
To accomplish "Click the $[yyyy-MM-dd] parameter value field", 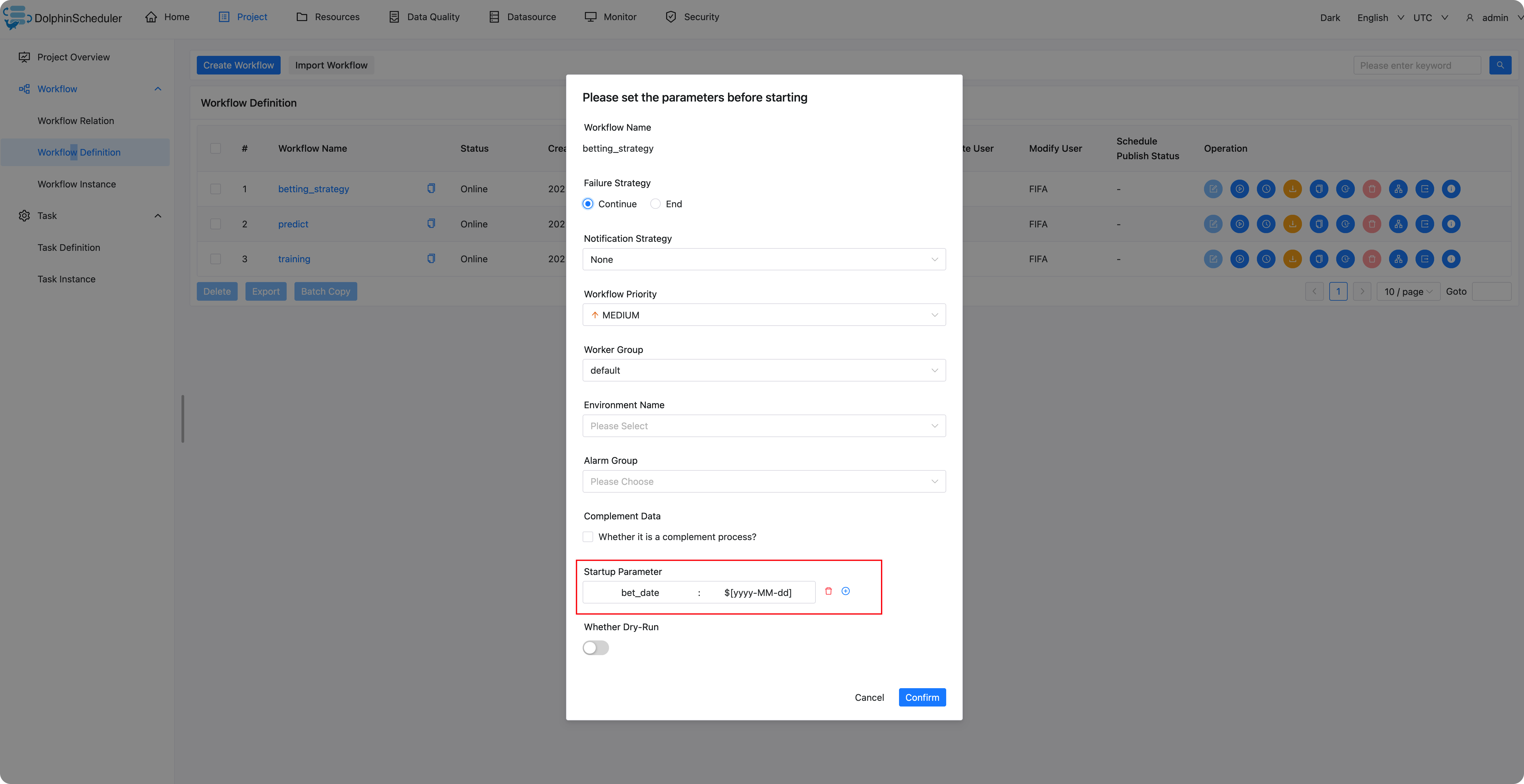I will tap(757, 592).
